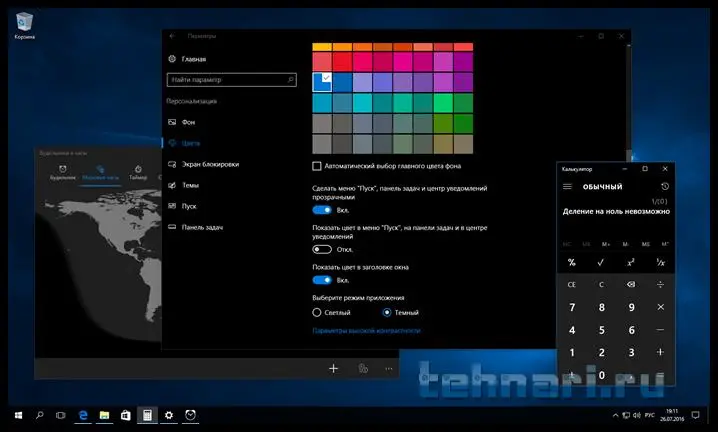This screenshot has height=432, width=718.
Task: Open the calculator hamburger menu
Action: (x=568, y=187)
